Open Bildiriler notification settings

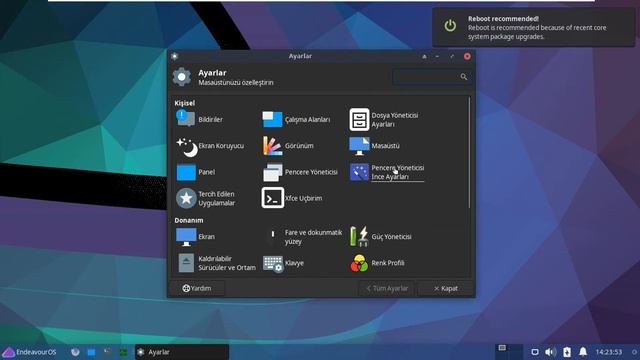200,119
